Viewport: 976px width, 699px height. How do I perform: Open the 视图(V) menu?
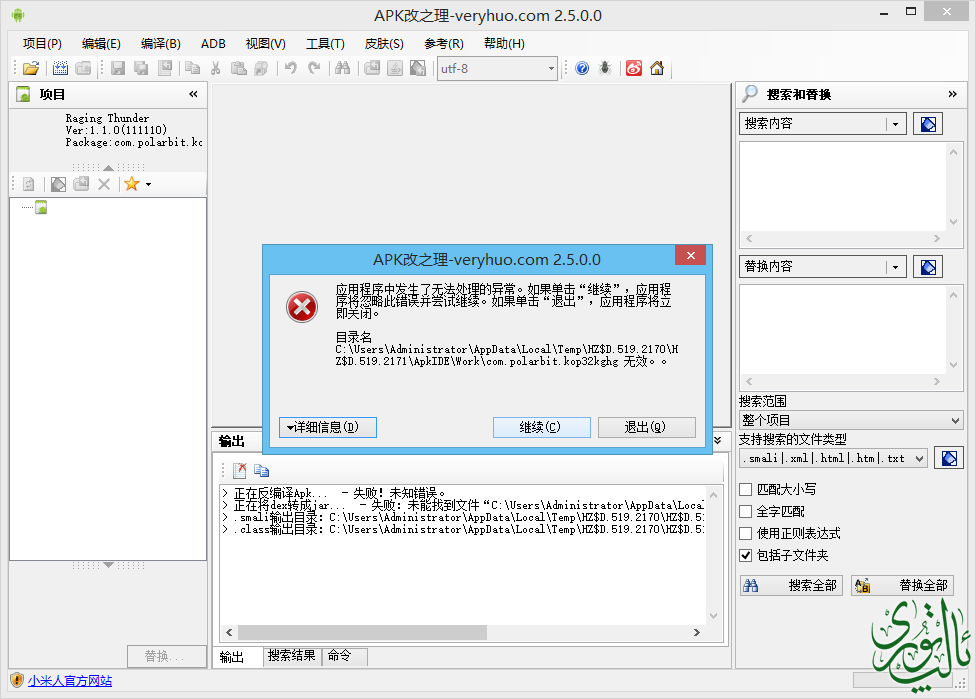(266, 44)
